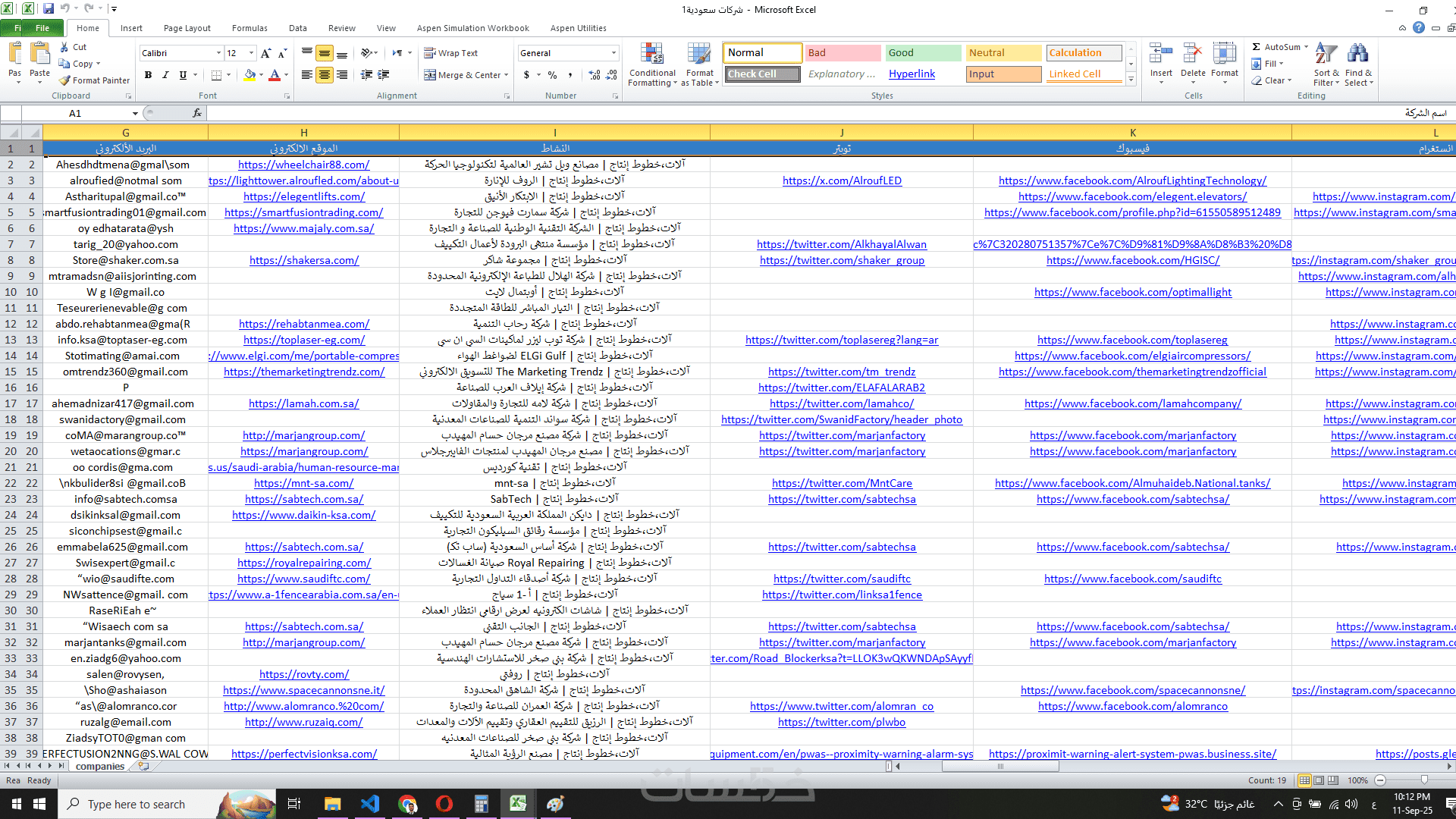This screenshot has width=1456, height=819.
Task: Toggle Wrap Text option
Action: pyautogui.click(x=451, y=53)
